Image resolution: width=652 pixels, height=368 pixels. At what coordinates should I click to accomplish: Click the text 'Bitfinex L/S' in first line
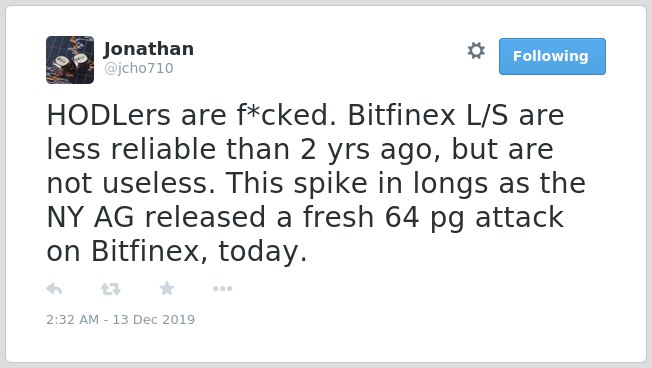pyautogui.click(x=427, y=115)
